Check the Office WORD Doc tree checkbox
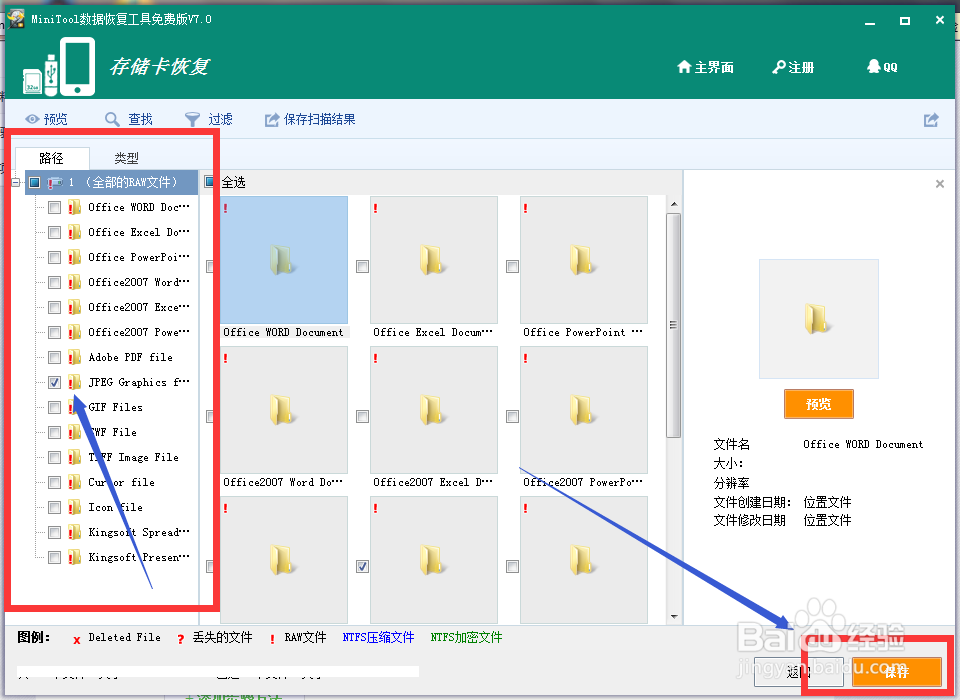This screenshot has height=700, width=960. coord(54,208)
